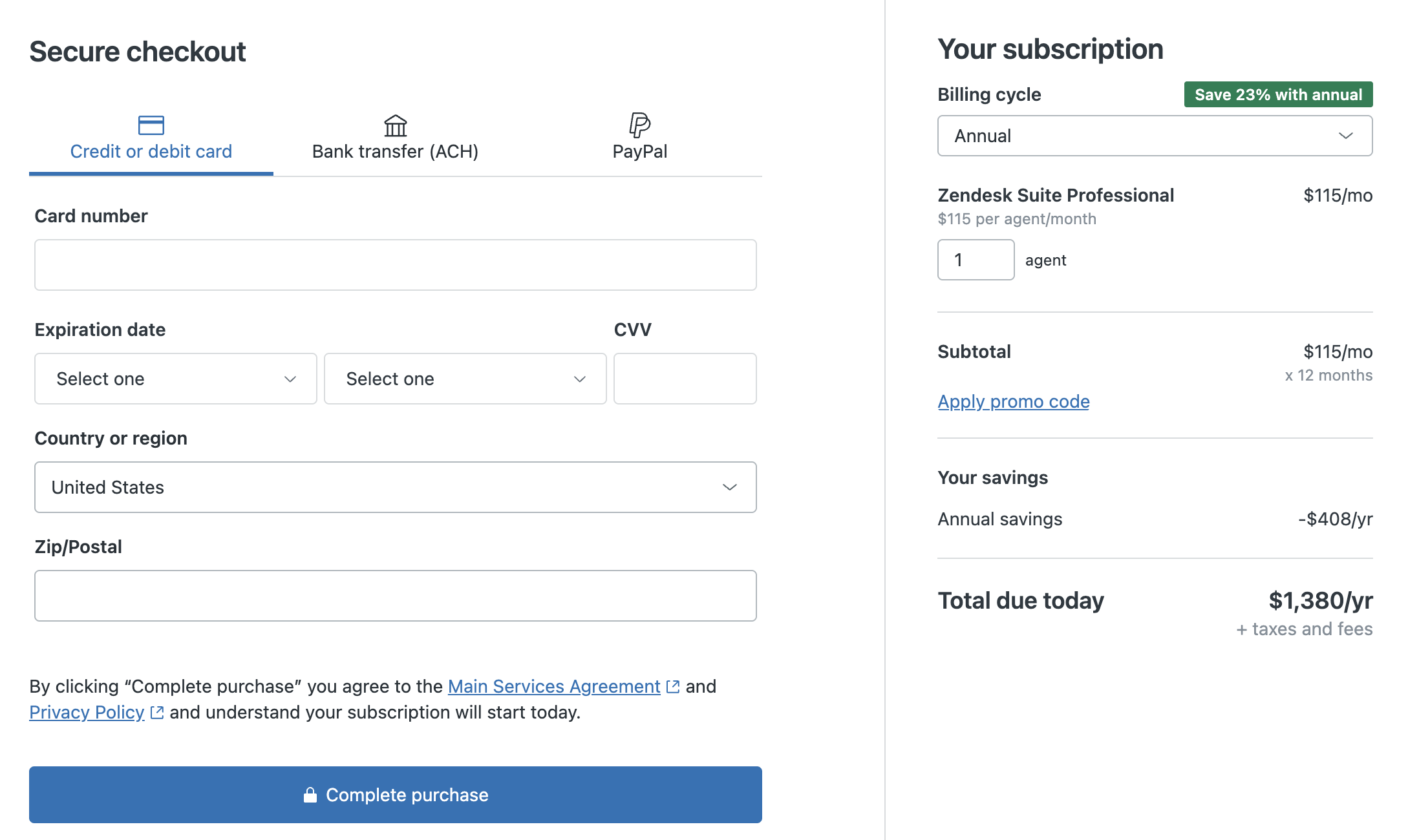Viewport: 1408px width, 840px height.
Task: Open the Main Services Agreement link
Action: click(554, 686)
